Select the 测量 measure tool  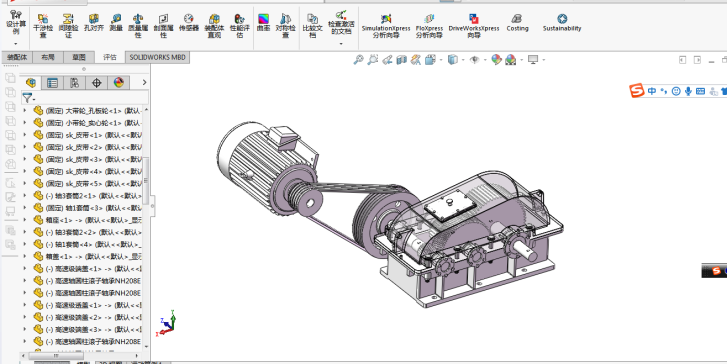pyautogui.click(x=116, y=22)
